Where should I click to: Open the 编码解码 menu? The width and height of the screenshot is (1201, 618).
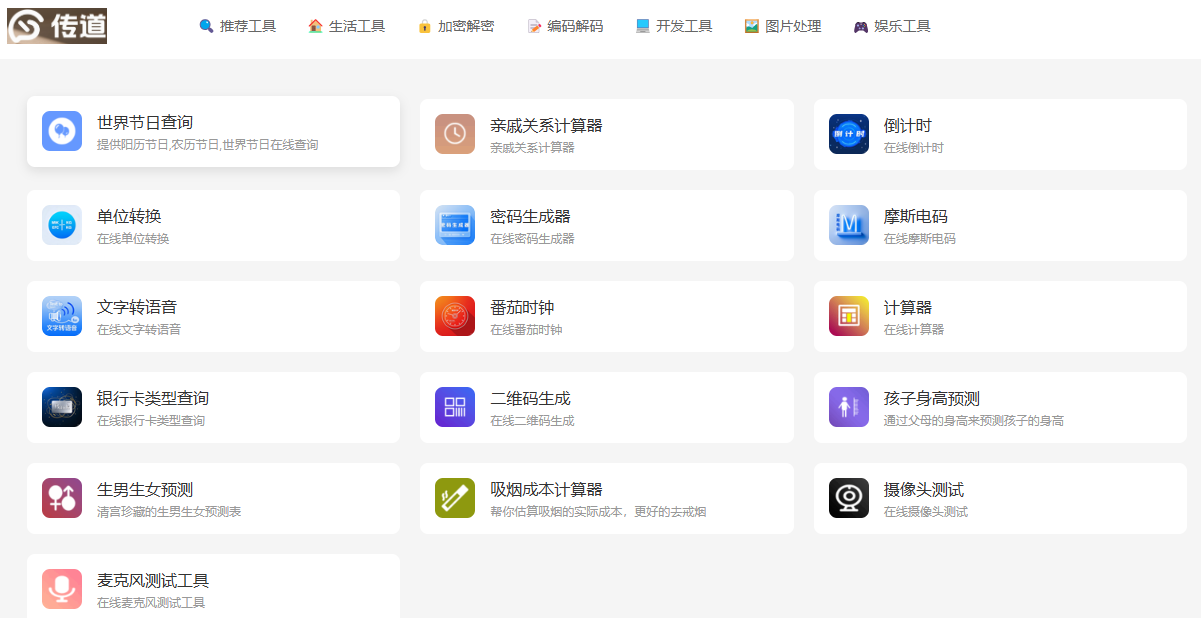575,26
